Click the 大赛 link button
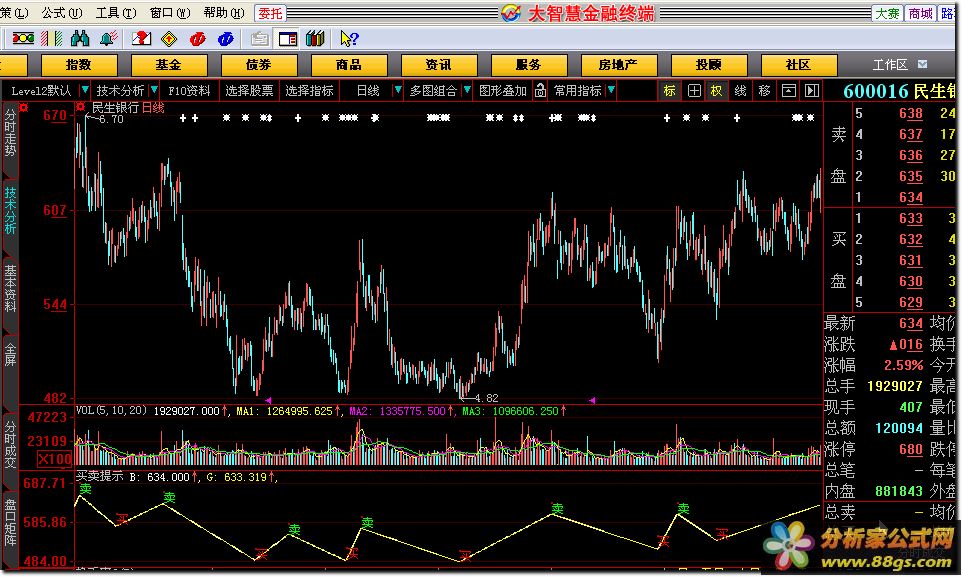Image resolution: width=963 pixels, height=577 pixels. 887,13
